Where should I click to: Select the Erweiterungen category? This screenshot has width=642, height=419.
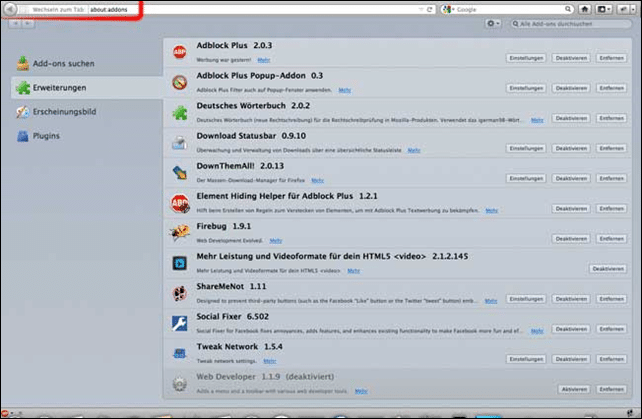pyautogui.click(x=86, y=88)
